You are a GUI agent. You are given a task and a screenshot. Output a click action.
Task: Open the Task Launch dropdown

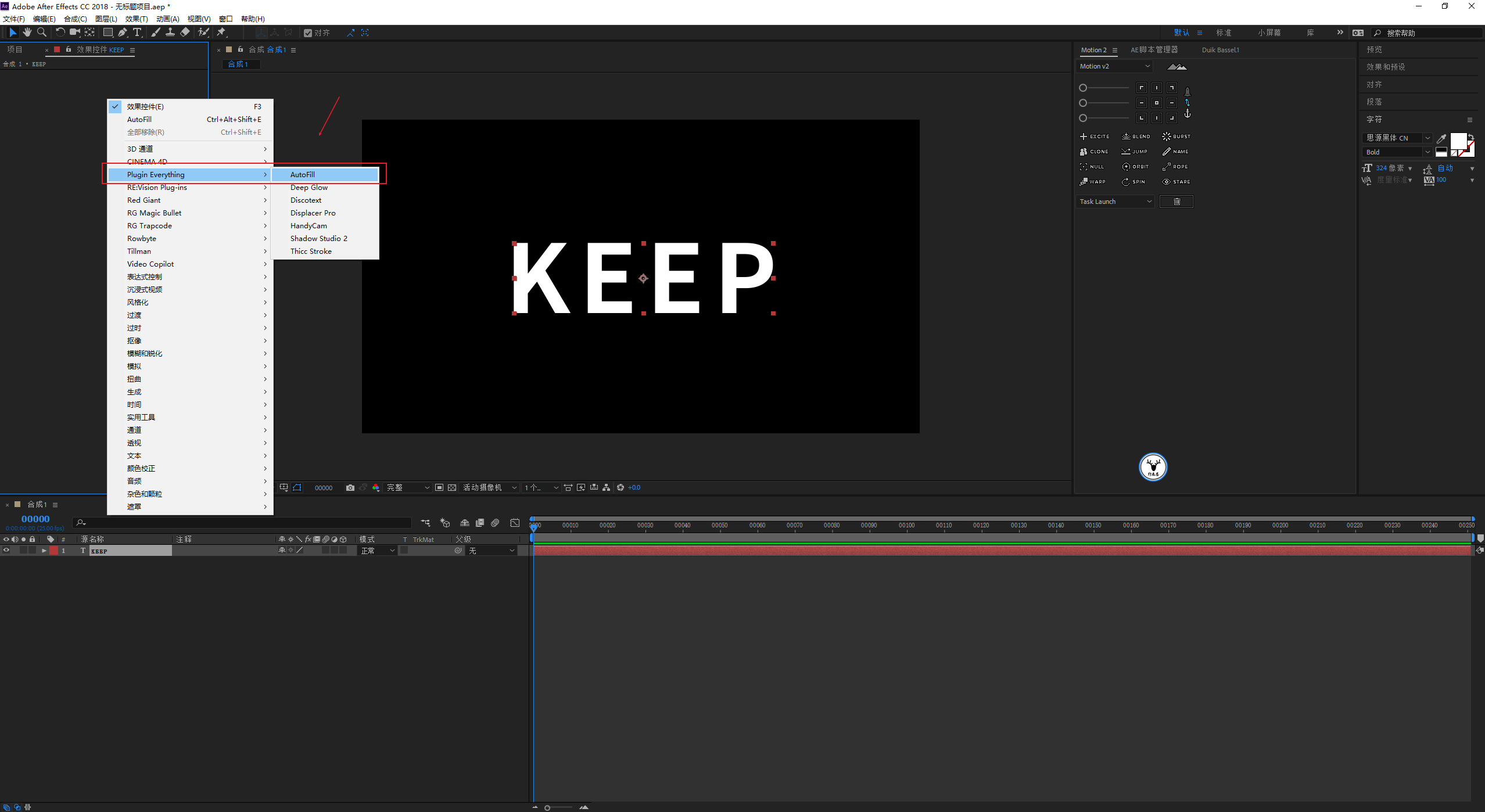tap(1115, 202)
